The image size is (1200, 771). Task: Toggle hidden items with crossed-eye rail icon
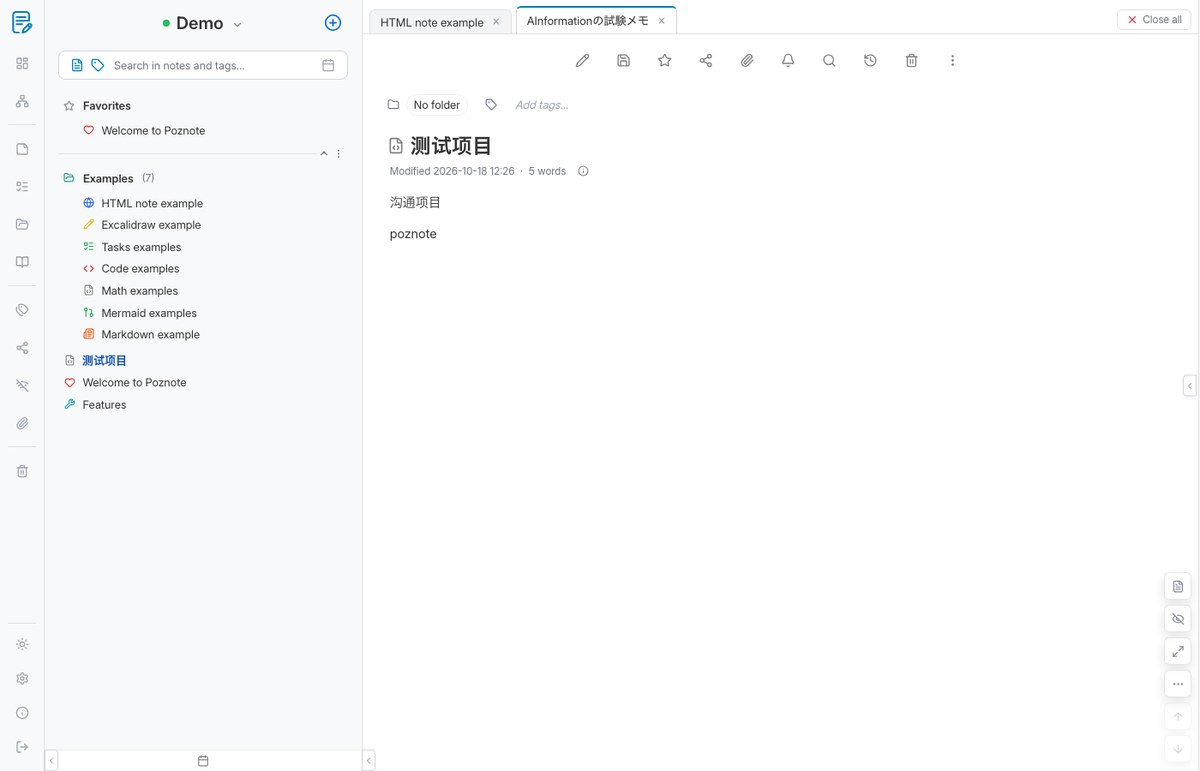point(22,385)
